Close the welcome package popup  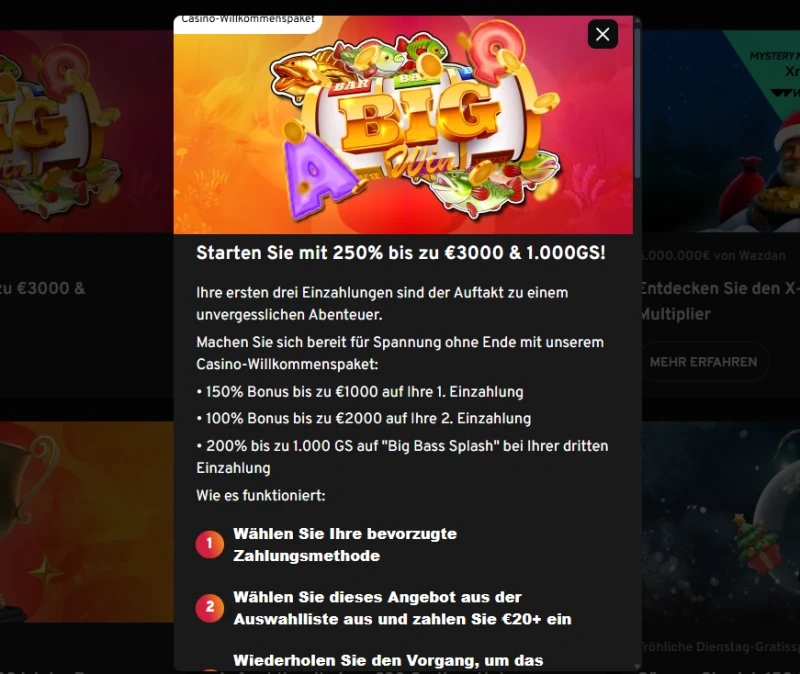click(603, 34)
